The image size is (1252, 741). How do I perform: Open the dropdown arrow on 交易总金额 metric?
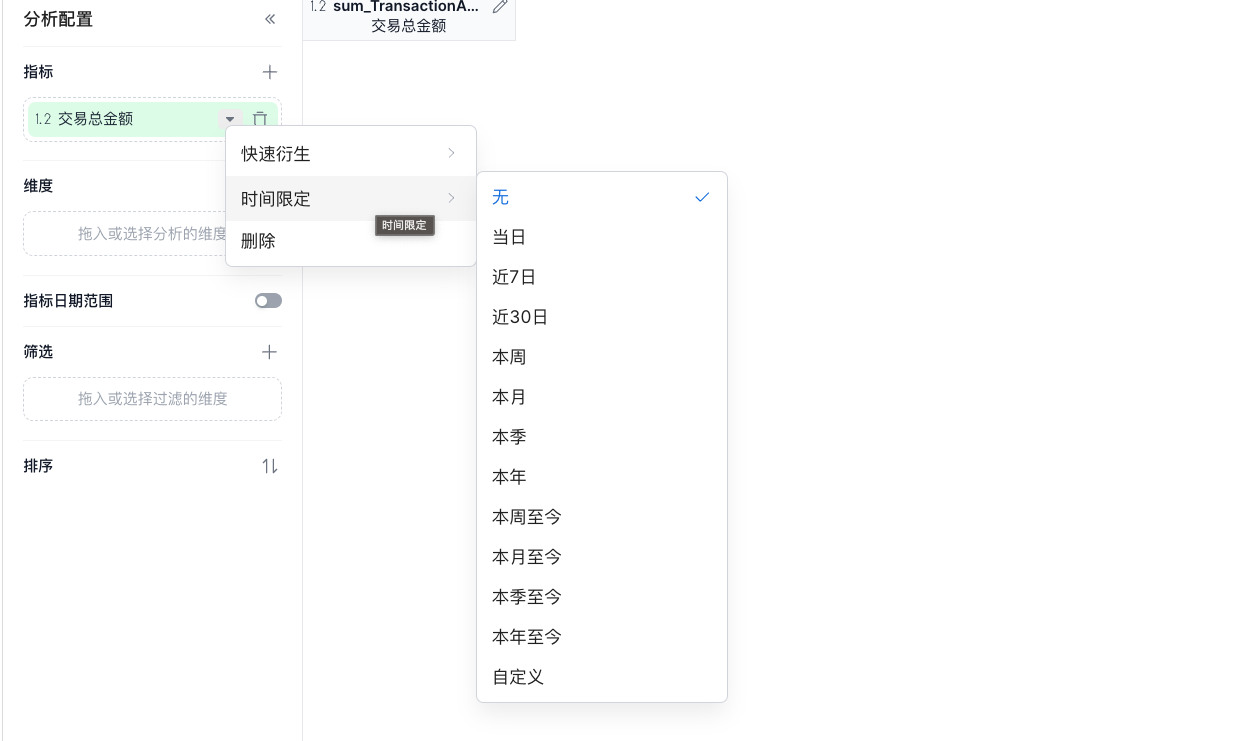pyautogui.click(x=230, y=119)
